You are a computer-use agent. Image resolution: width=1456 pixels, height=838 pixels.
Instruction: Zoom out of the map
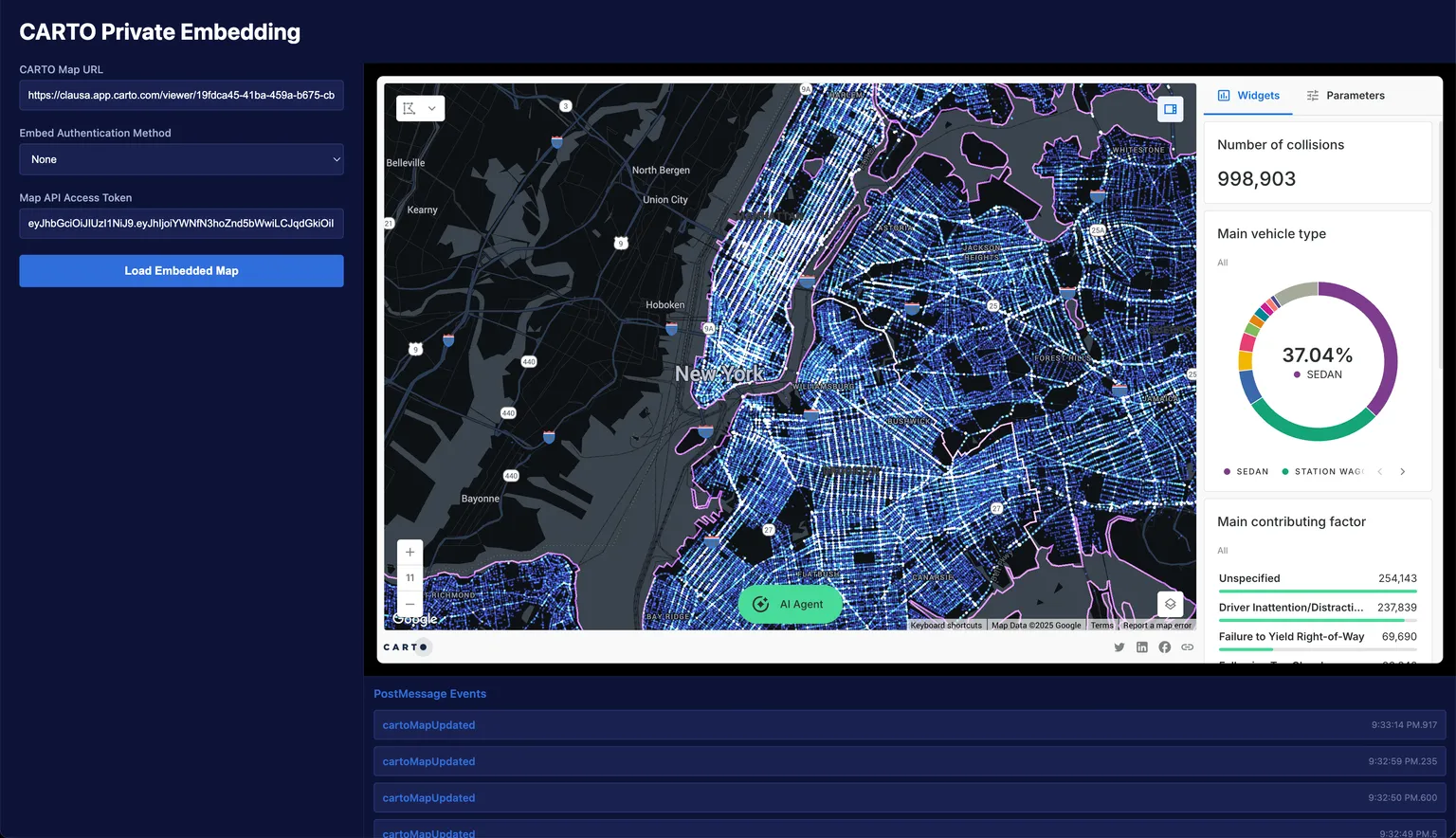(x=409, y=603)
